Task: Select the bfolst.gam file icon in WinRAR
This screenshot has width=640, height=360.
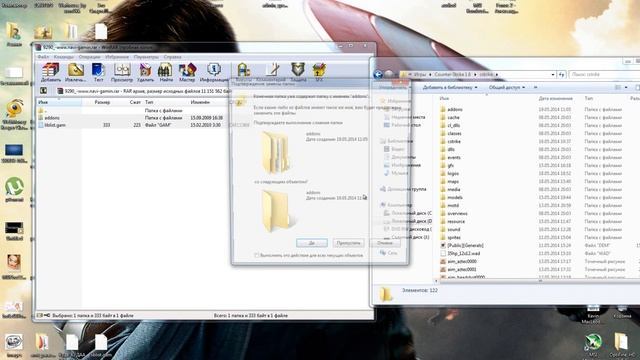Action: pos(41,125)
